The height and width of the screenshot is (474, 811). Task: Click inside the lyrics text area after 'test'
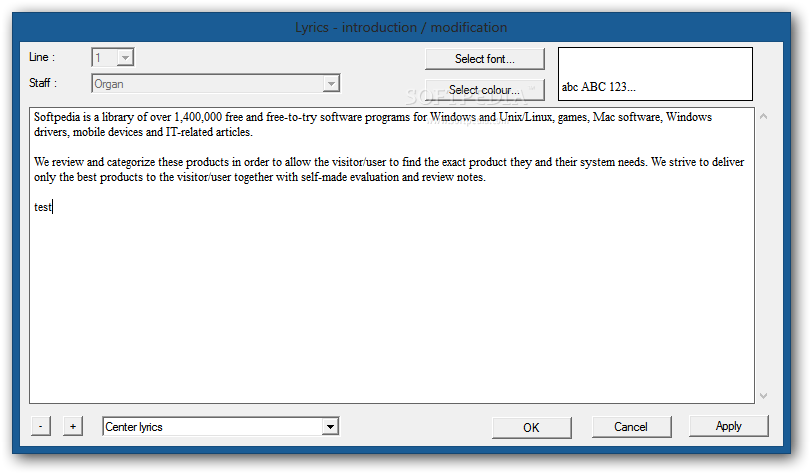(x=54, y=208)
